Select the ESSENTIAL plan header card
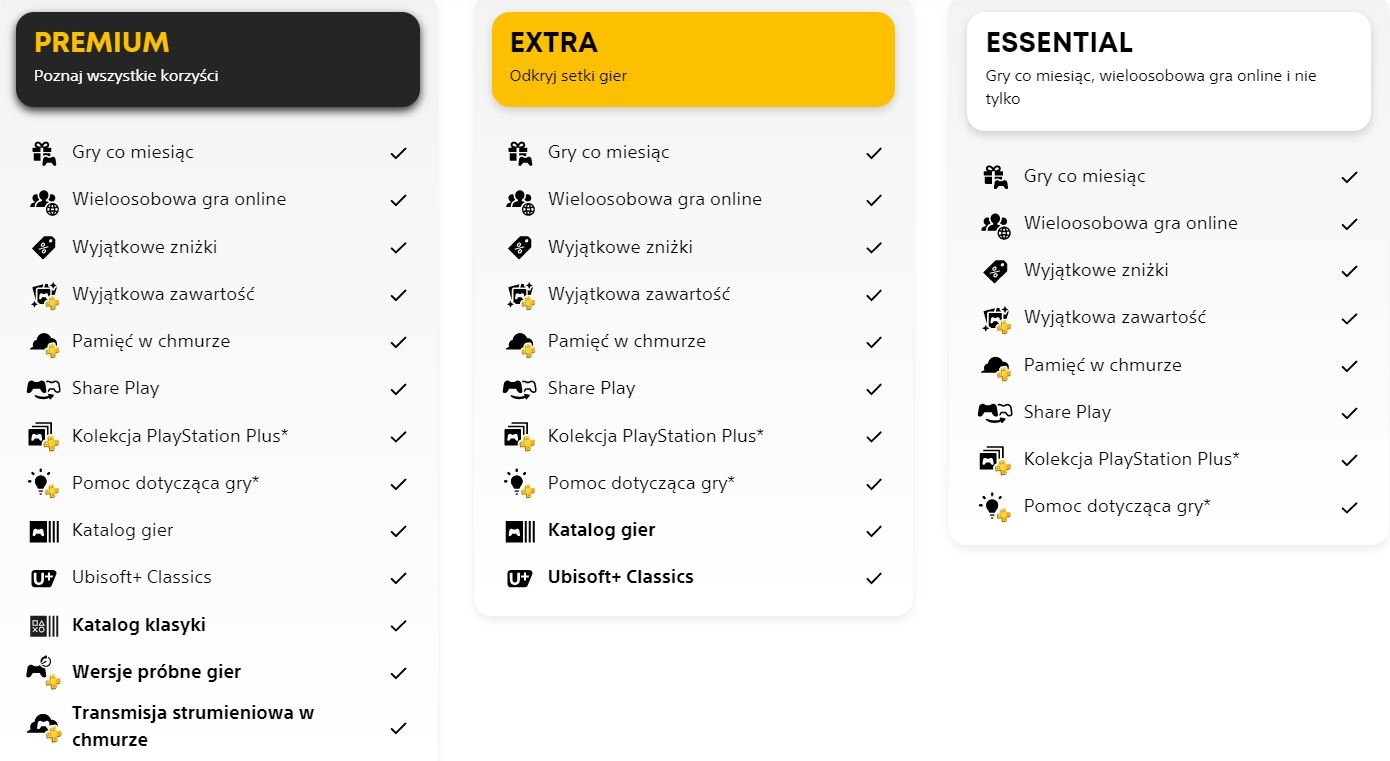 coord(1169,71)
